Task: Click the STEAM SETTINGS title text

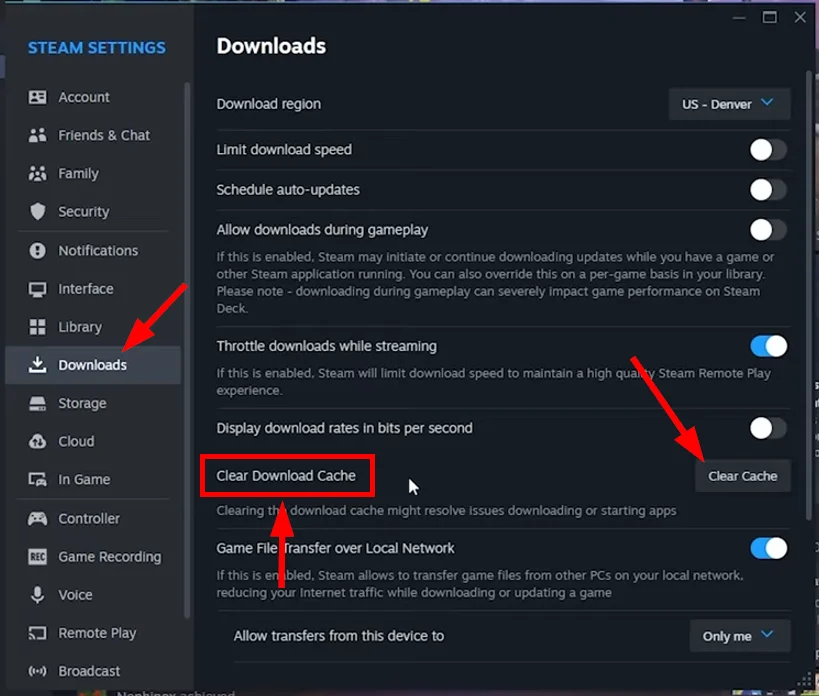Action: [x=97, y=48]
